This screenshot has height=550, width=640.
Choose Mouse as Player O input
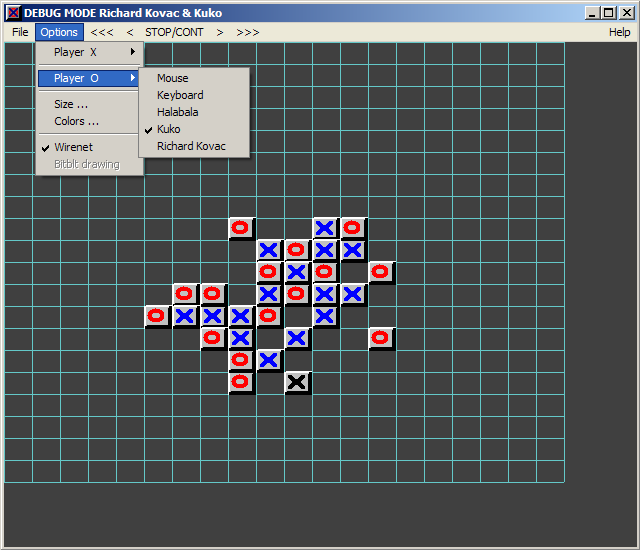[172, 78]
